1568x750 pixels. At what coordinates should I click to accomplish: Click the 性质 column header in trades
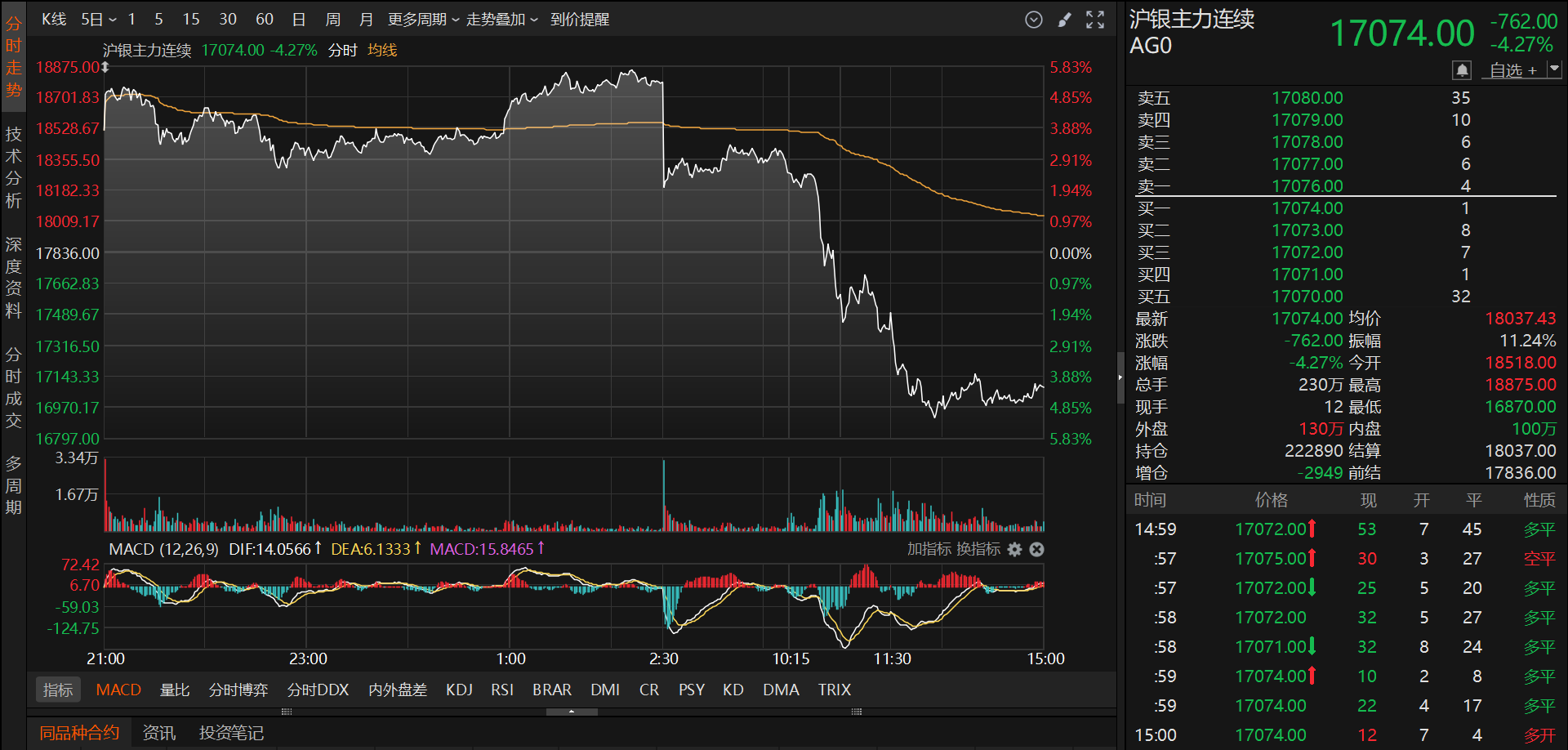[1539, 500]
